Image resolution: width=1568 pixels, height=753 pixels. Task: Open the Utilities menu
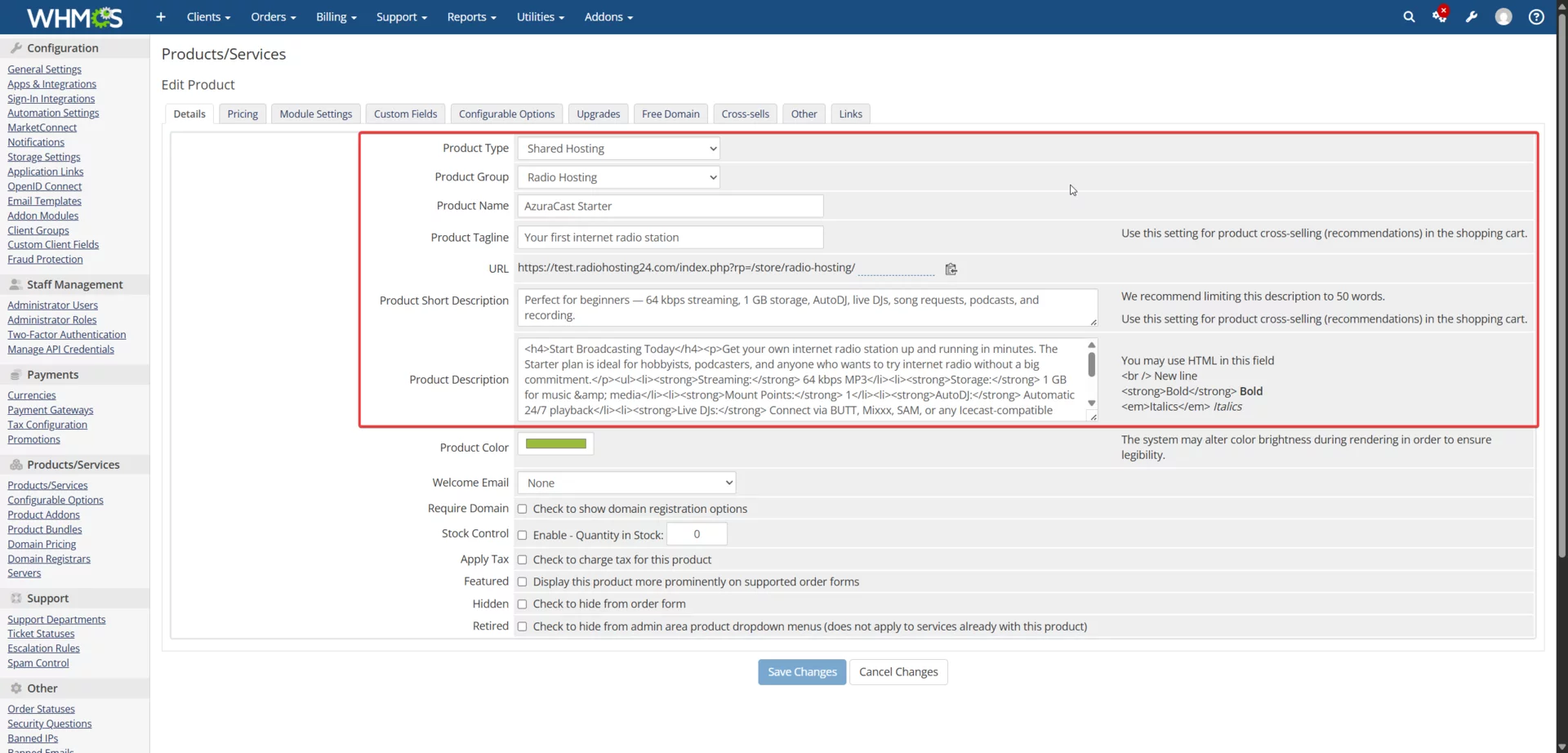[540, 16]
